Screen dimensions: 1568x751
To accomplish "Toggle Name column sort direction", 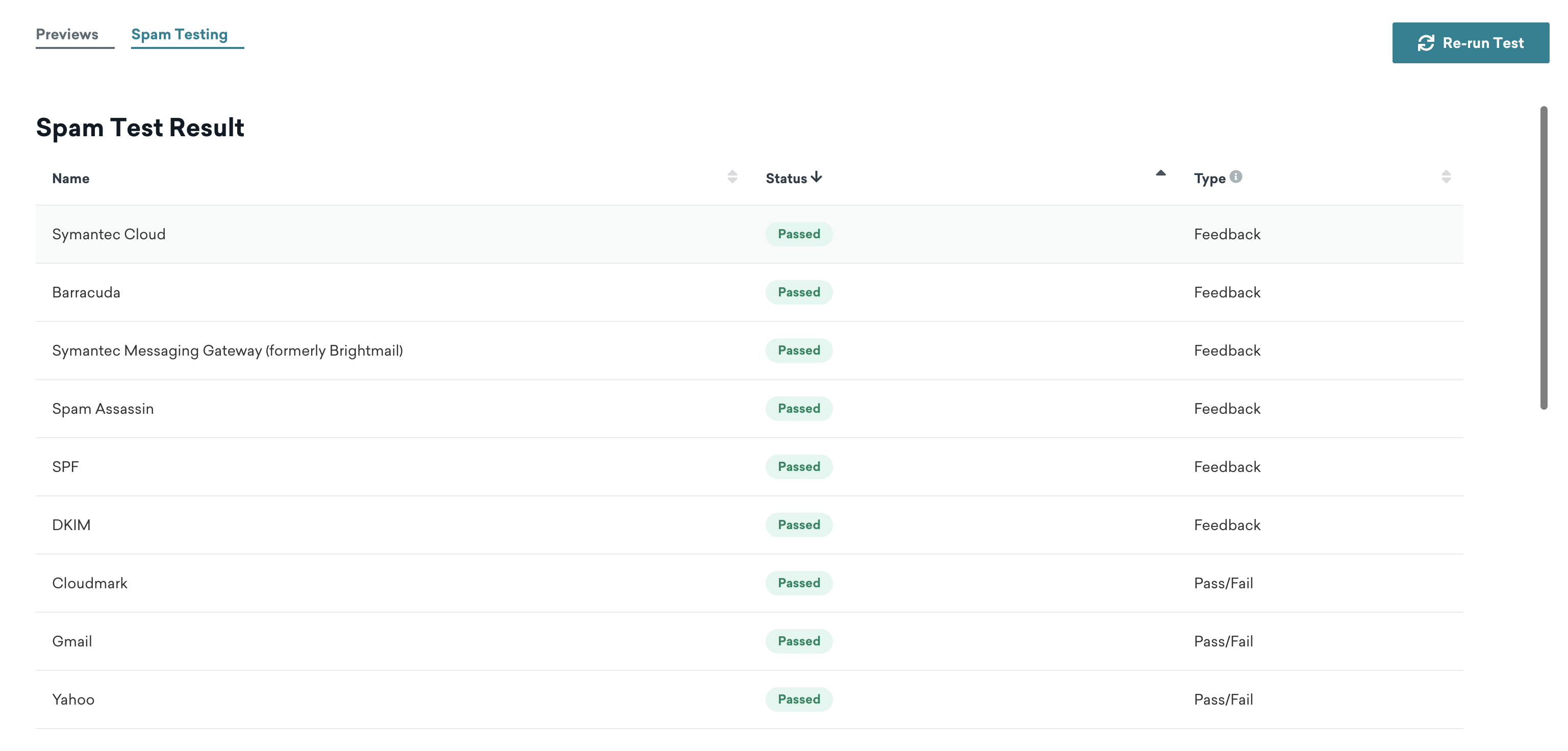I will [x=733, y=177].
